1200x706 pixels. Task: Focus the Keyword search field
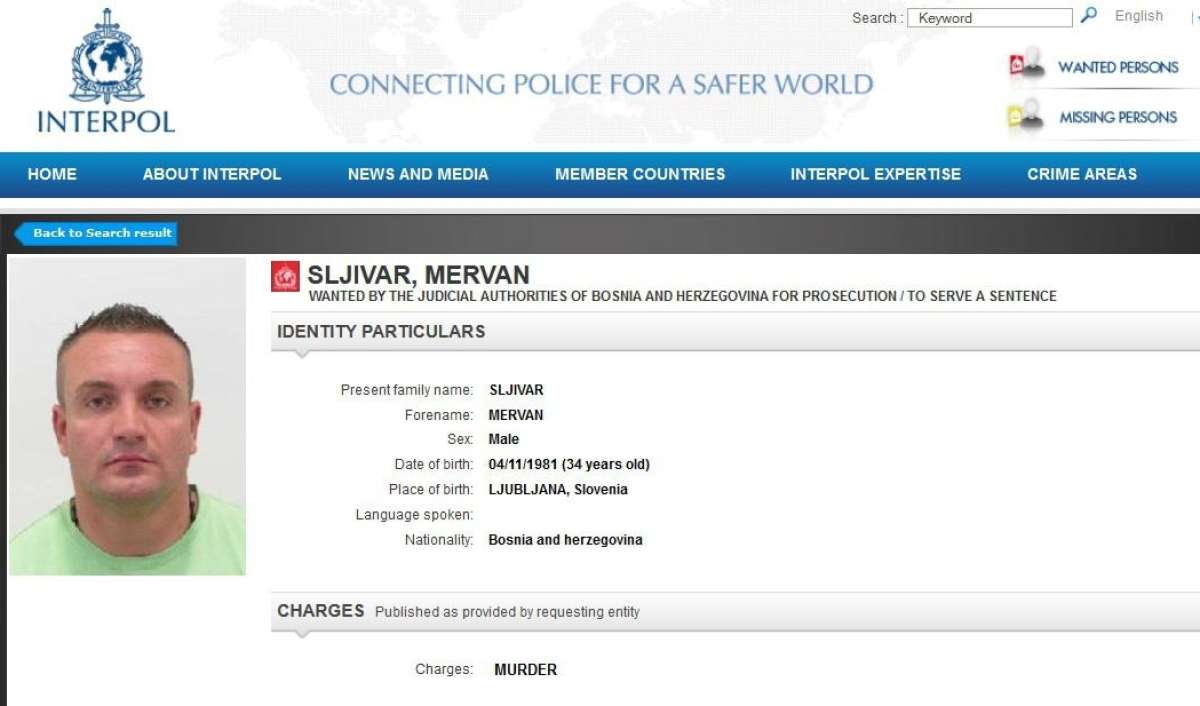[990, 18]
